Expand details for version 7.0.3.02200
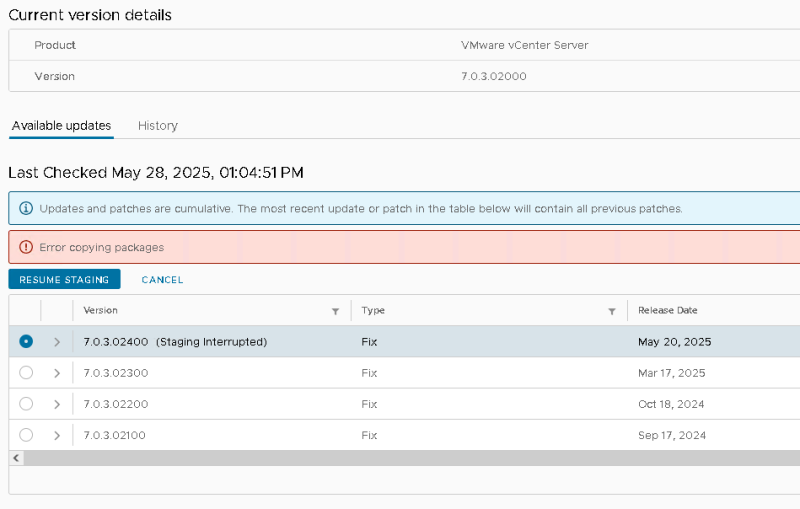The image size is (800, 509). click(x=57, y=404)
